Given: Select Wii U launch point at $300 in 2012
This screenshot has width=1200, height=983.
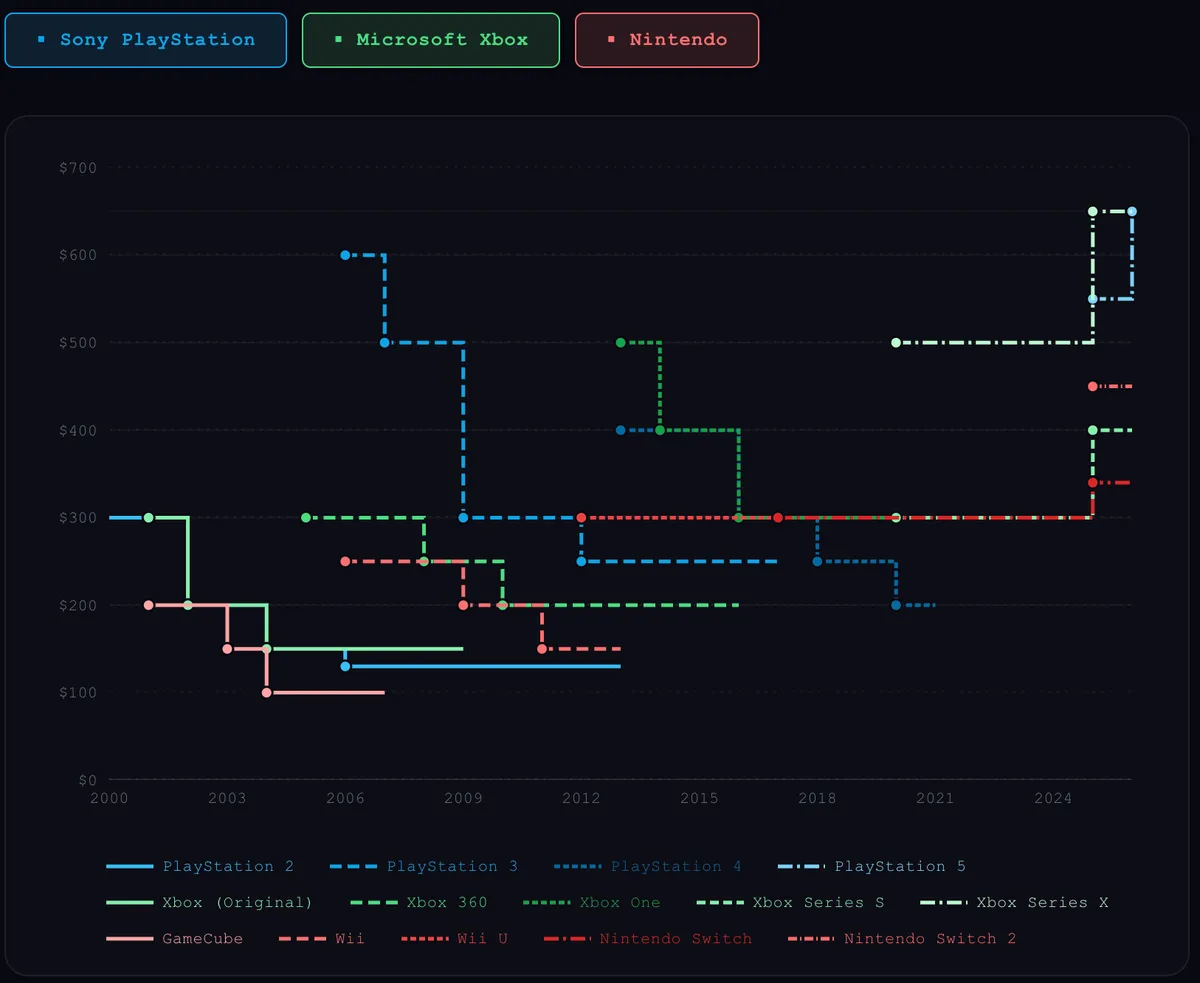Looking at the screenshot, I should tap(581, 518).
